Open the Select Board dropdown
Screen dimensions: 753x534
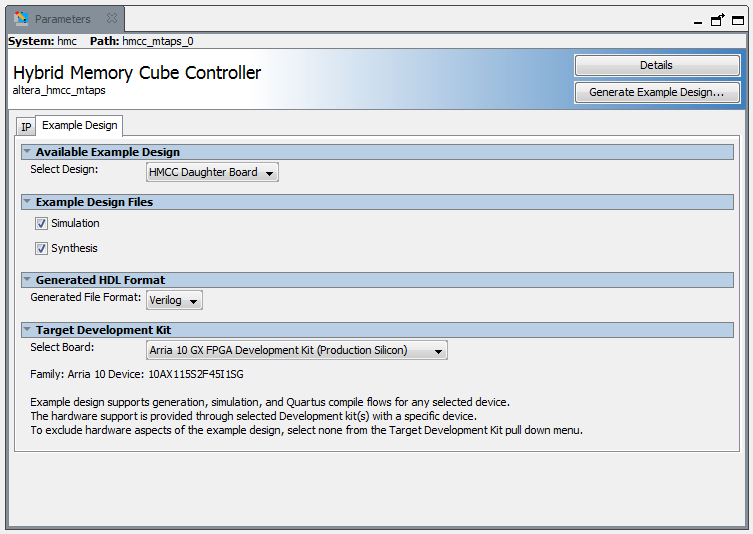click(x=297, y=350)
